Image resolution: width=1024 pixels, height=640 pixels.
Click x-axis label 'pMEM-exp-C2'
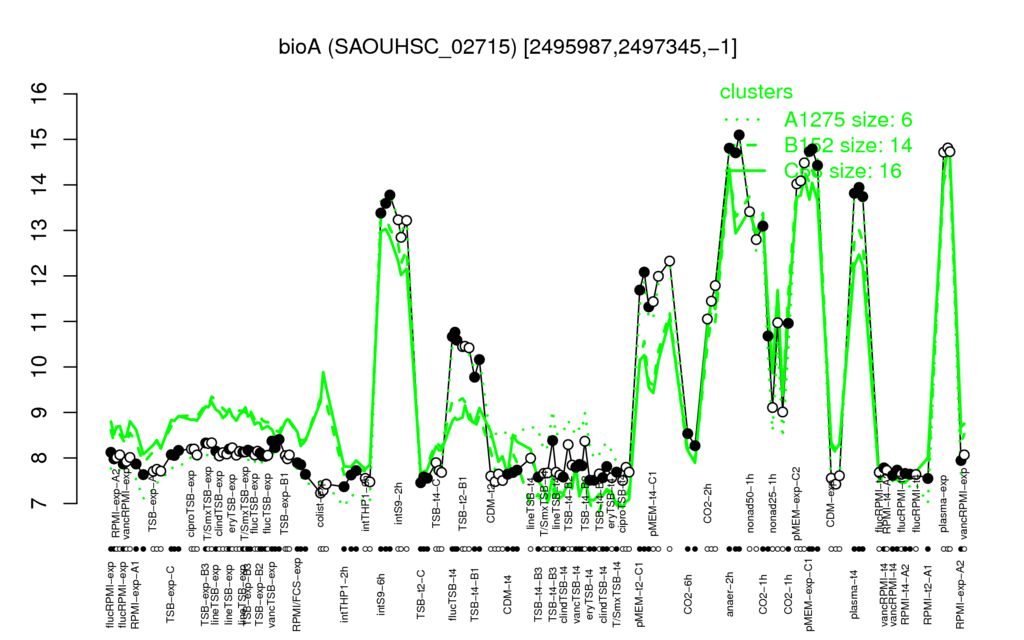(797, 503)
